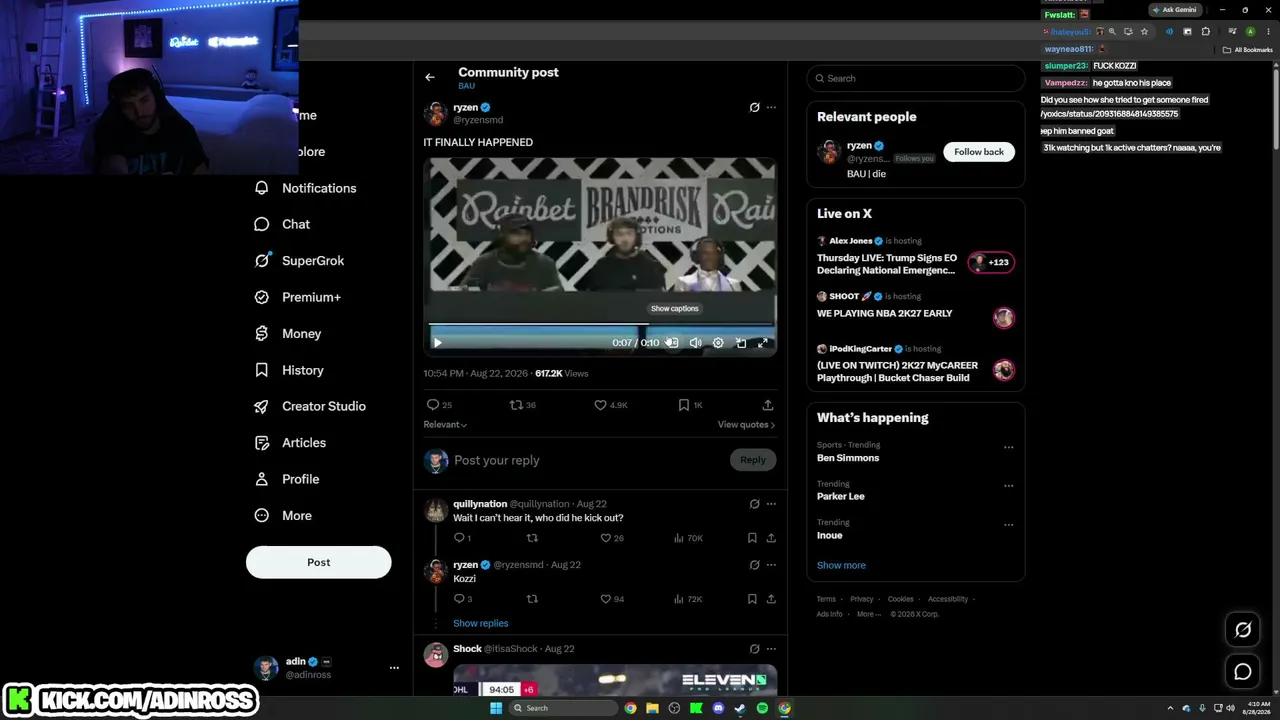Open Spotify from the taskbar
This screenshot has height=720, width=1280.
[762, 708]
